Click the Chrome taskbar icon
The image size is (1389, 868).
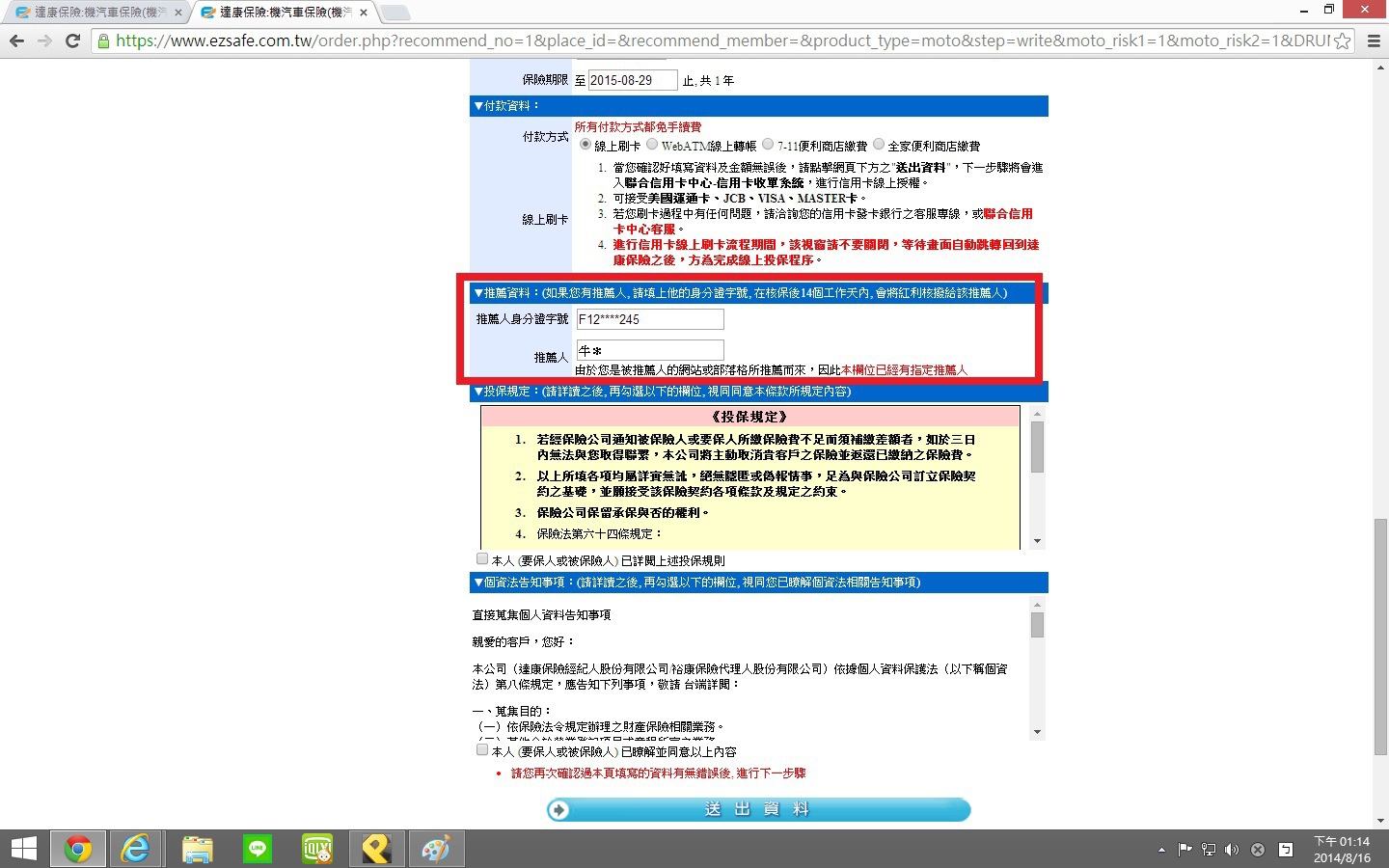click(78, 849)
